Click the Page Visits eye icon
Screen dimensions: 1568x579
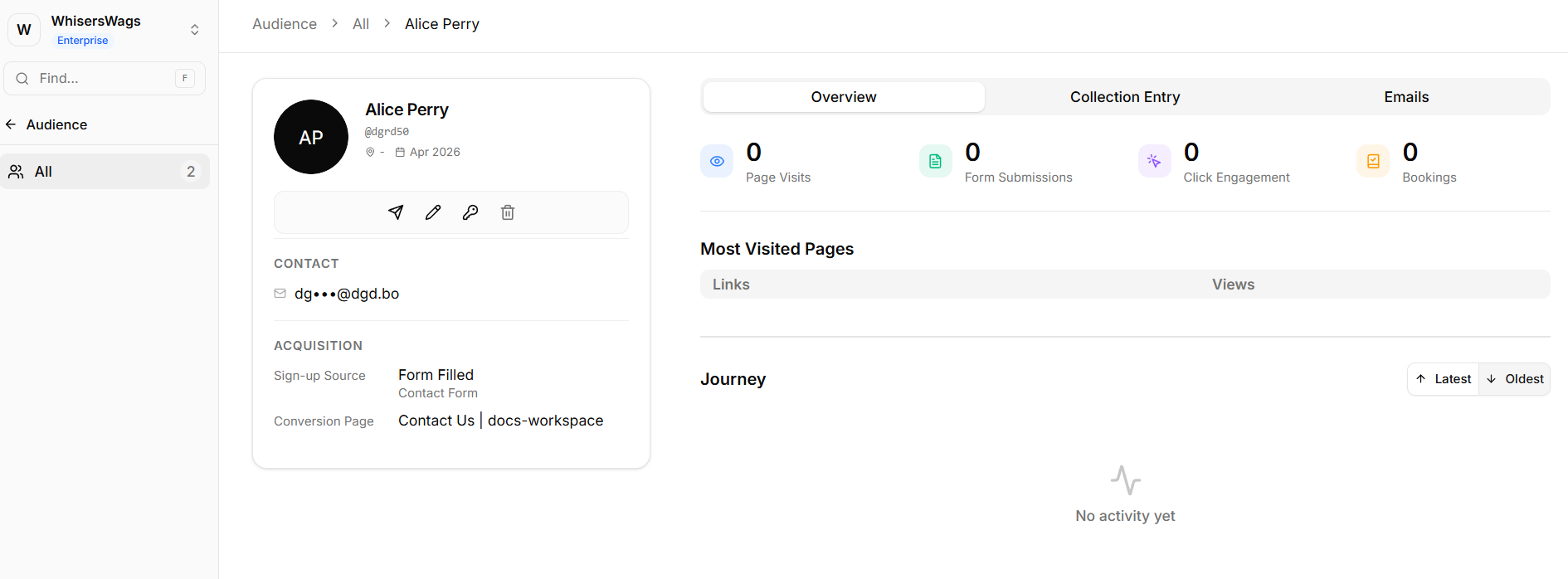click(717, 161)
